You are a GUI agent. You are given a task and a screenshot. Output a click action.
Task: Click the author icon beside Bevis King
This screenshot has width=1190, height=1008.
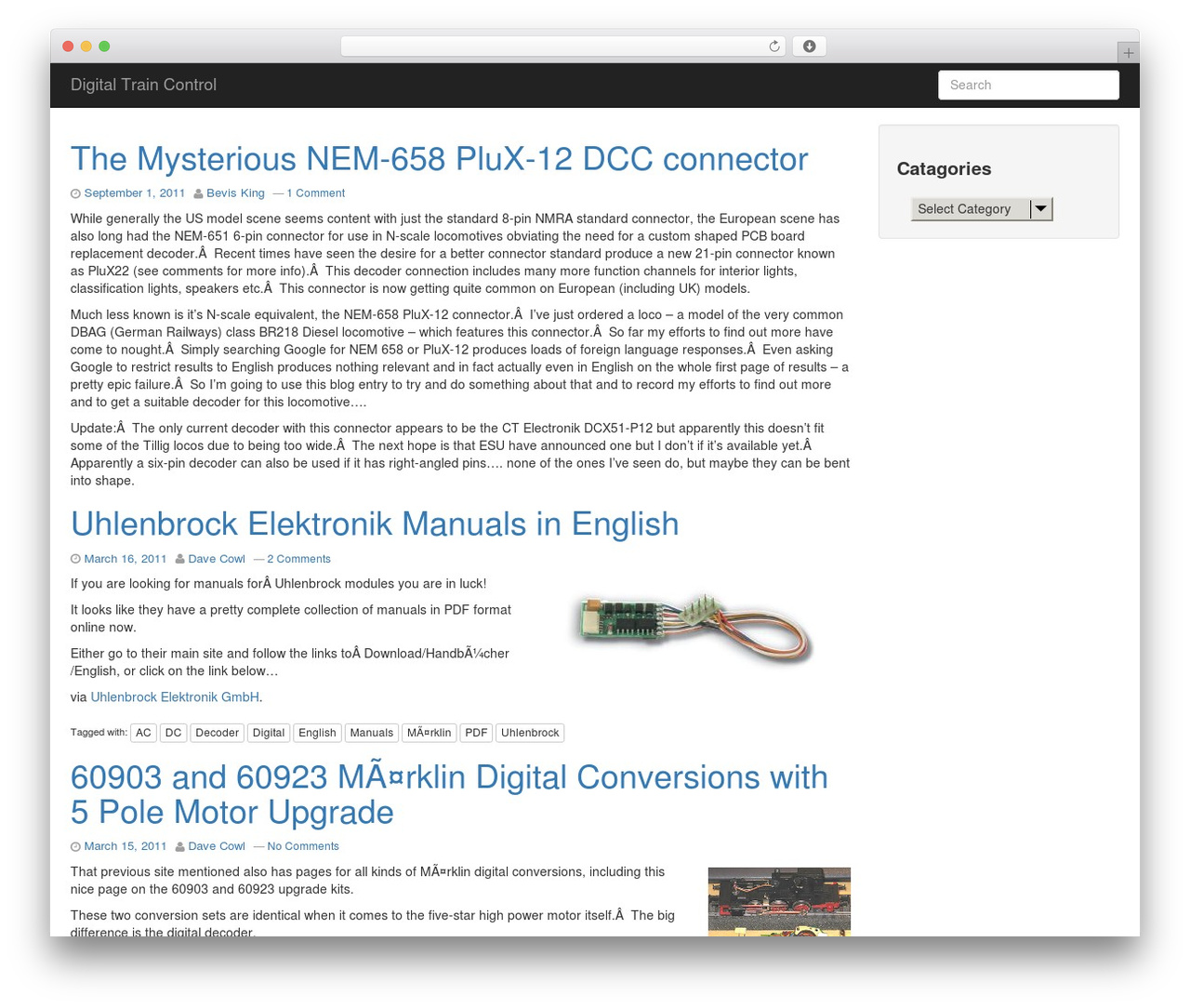point(198,193)
